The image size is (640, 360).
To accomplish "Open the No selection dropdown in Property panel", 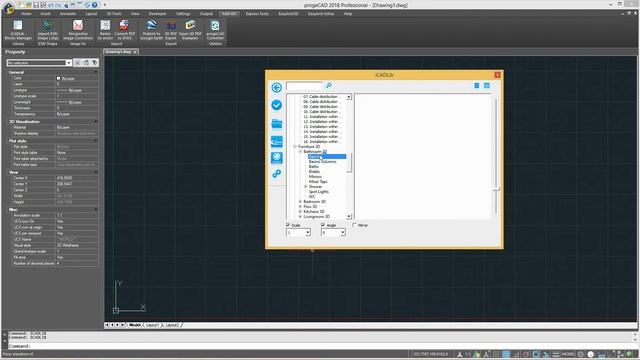I will click(x=69, y=63).
